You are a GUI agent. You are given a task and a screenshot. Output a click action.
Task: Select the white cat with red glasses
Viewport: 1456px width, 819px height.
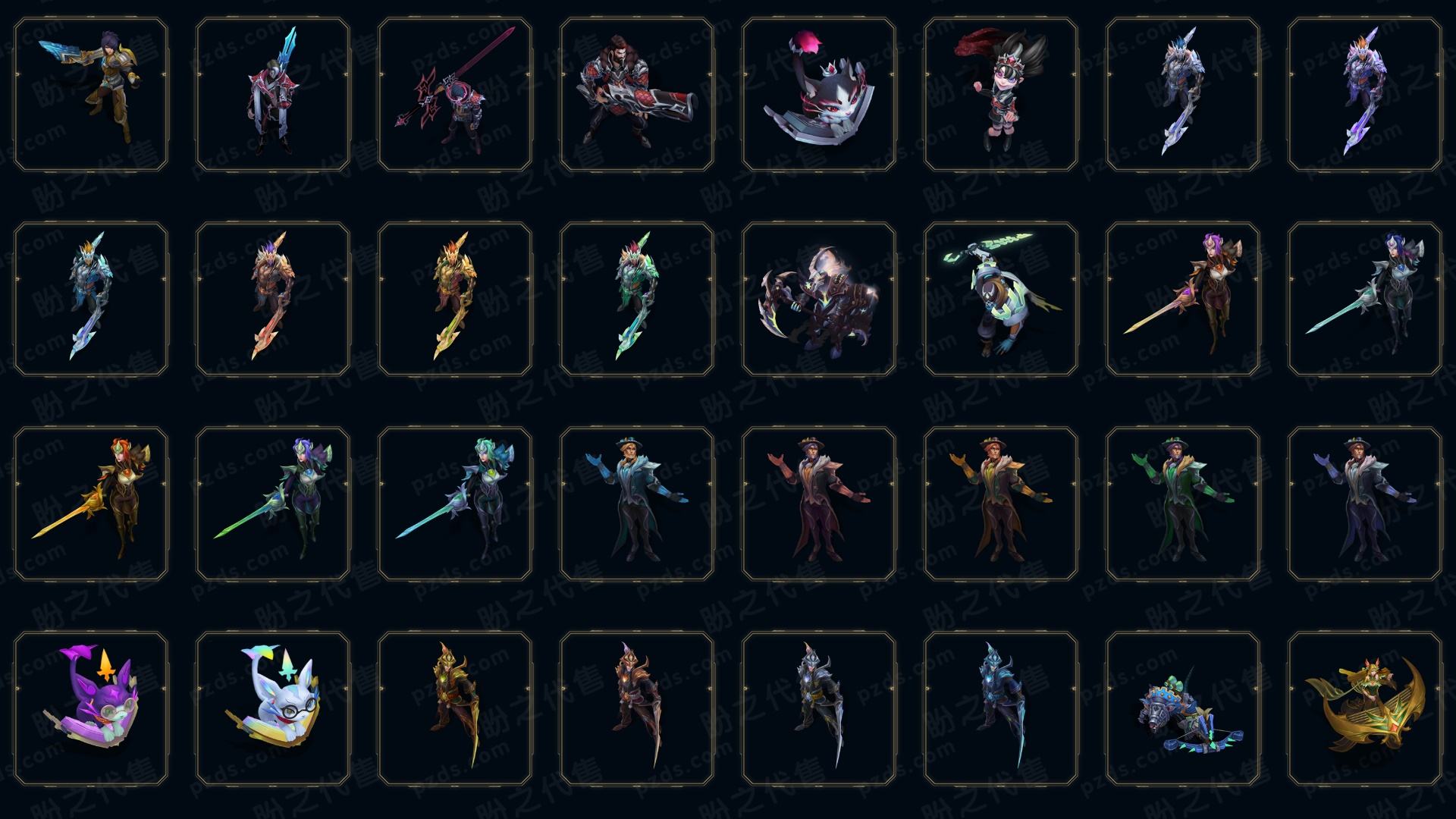(273, 708)
